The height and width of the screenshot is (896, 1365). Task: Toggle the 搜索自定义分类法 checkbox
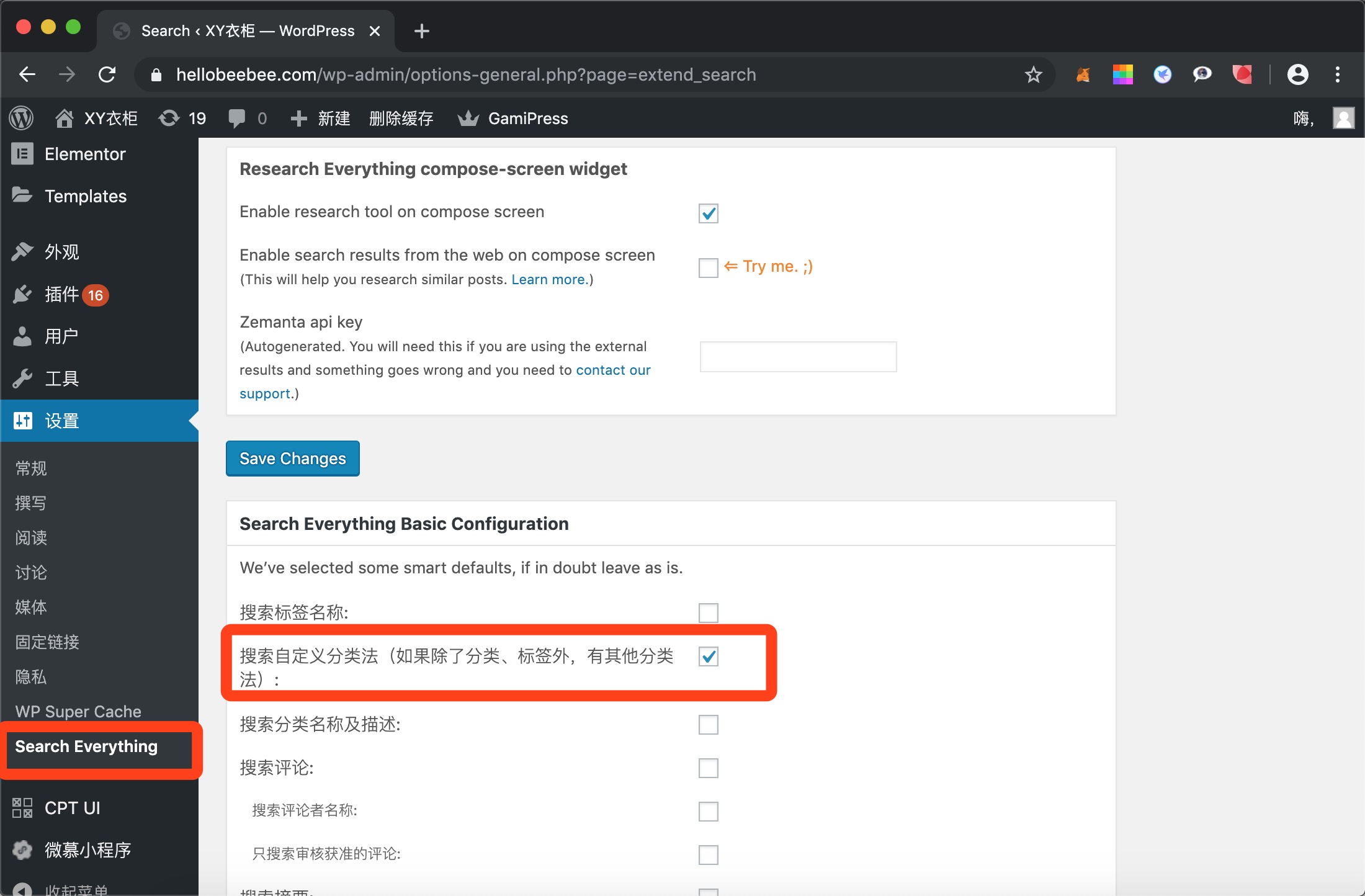(x=708, y=656)
